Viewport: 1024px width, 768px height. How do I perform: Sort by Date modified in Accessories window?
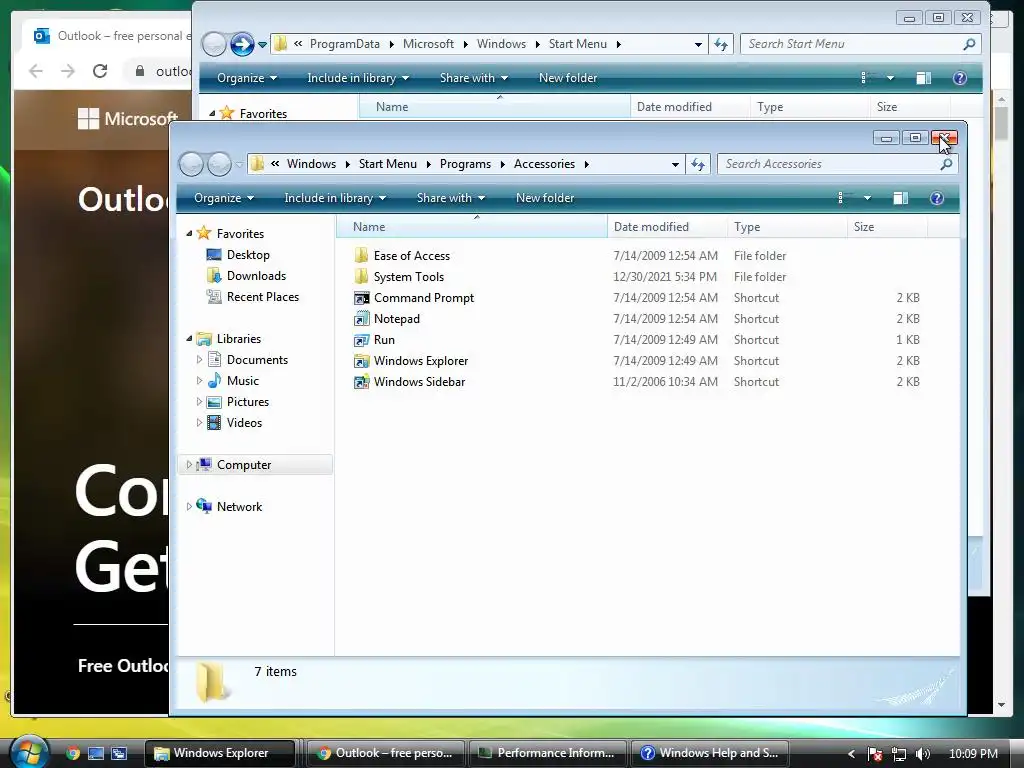[667, 227]
